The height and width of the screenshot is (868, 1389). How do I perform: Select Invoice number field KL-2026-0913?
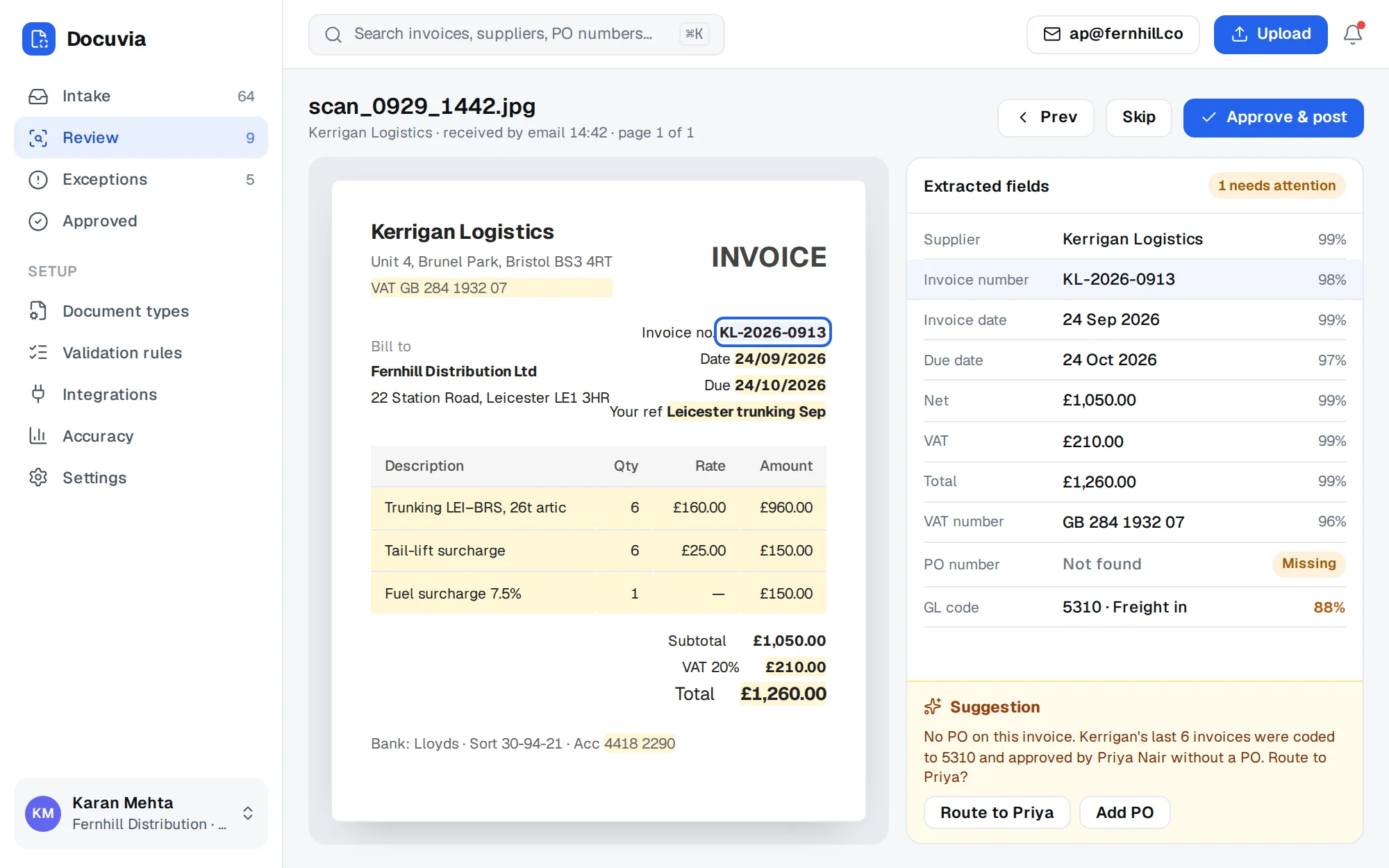(1134, 279)
